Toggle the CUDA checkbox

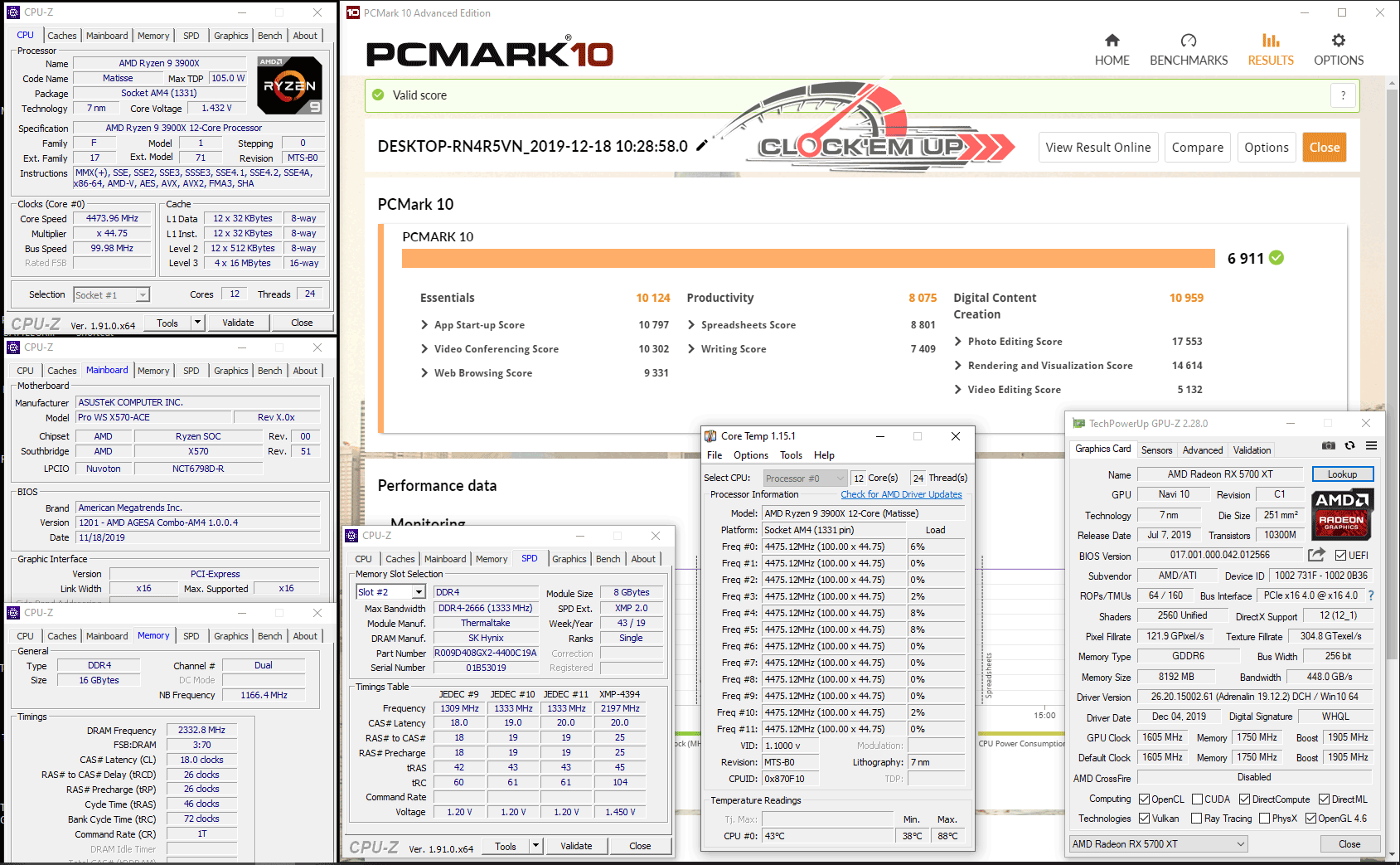tap(1197, 799)
